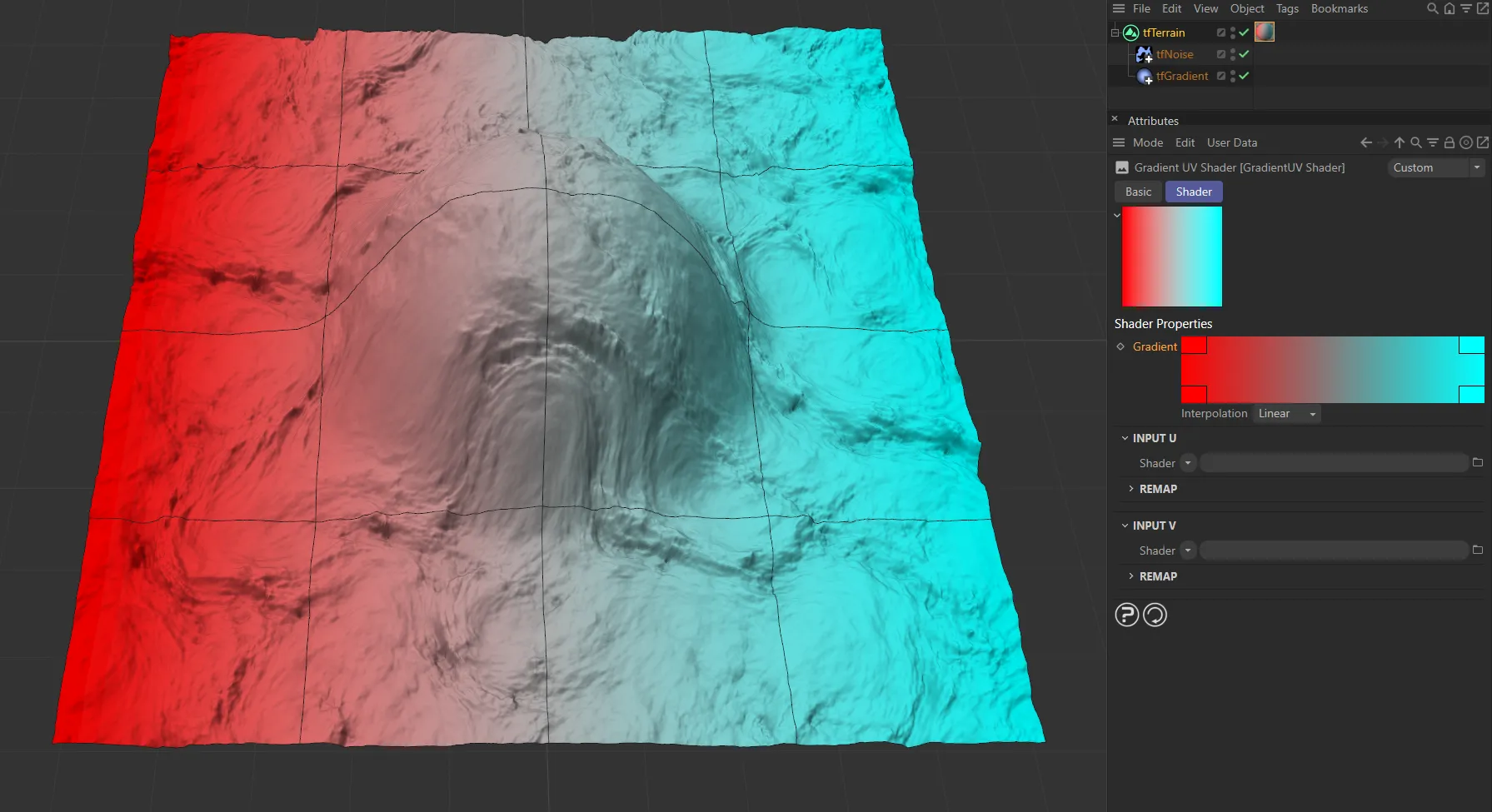
Task: Click the tfTerrain object icon
Action: pos(1130,32)
